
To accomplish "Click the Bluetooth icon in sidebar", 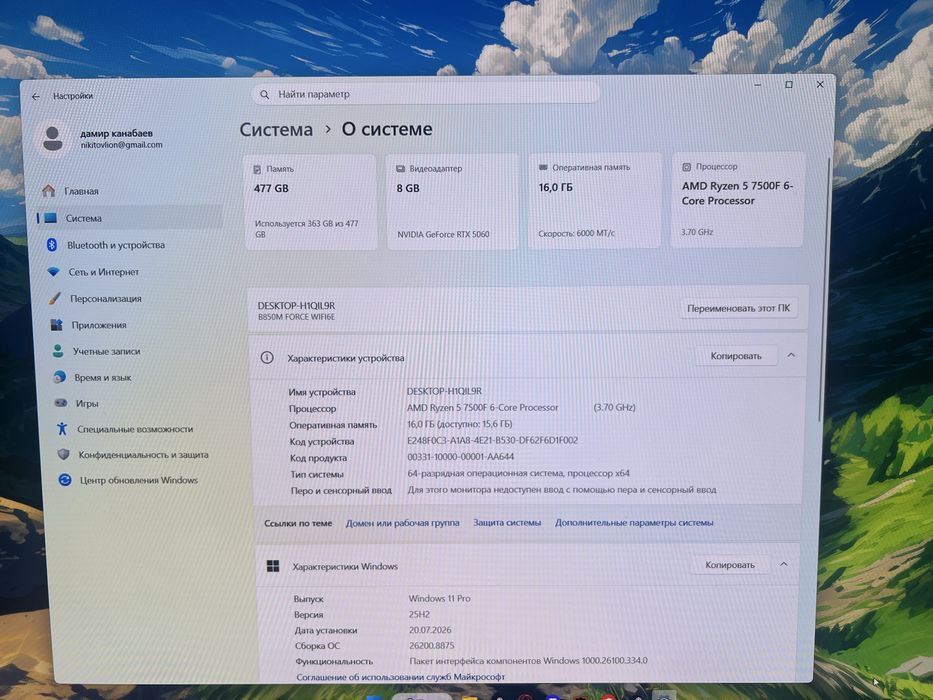I will (x=52, y=245).
